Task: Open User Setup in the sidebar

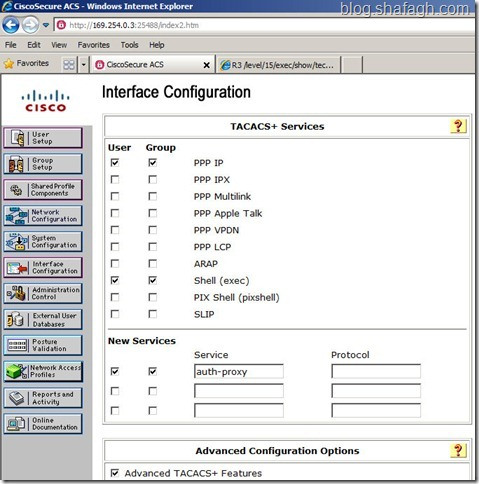Action: tap(43, 138)
